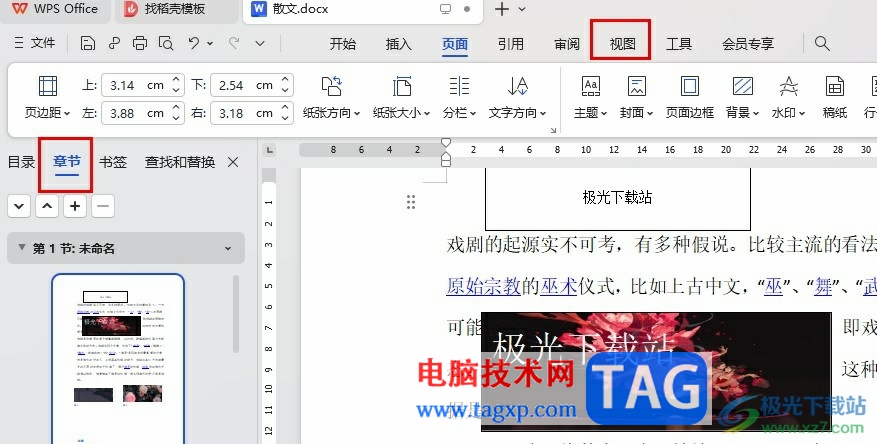
Task: Open the 文字方向 text direction tool
Action: [517, 97]
